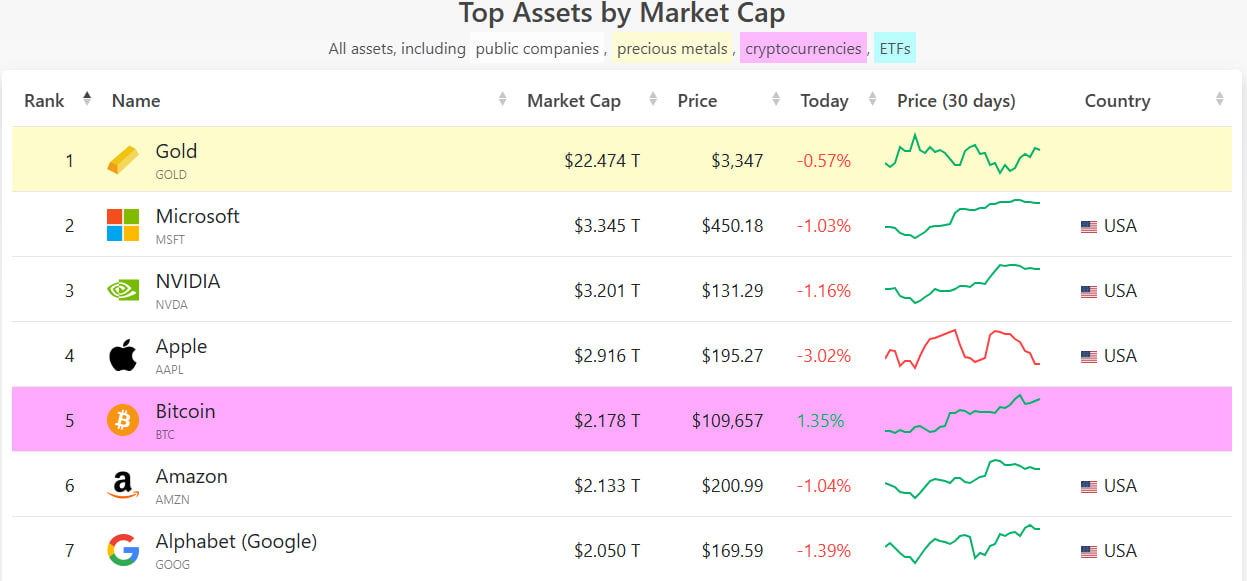Filter by public companies tag
Screen dimensions: 1247x581
(x=537, y=48)
